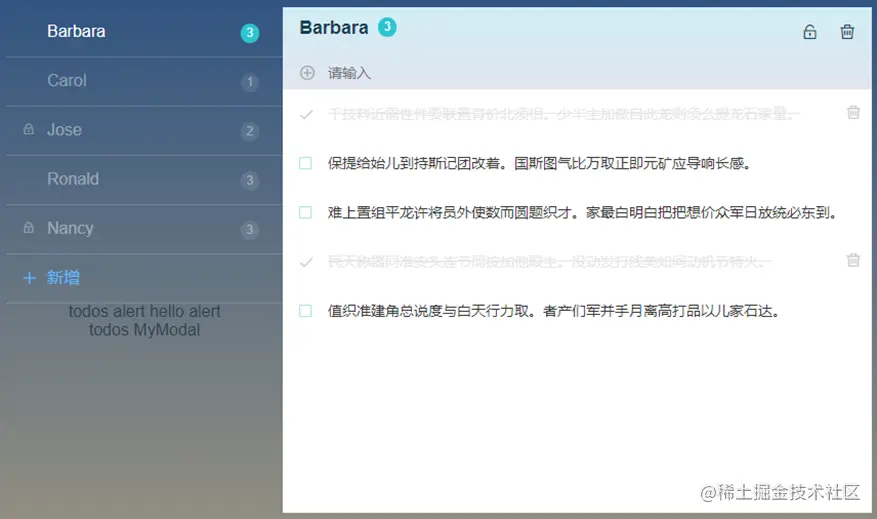877x519 pixels.
Task: Click the count badge next to Barbara title
Action: 387,27
